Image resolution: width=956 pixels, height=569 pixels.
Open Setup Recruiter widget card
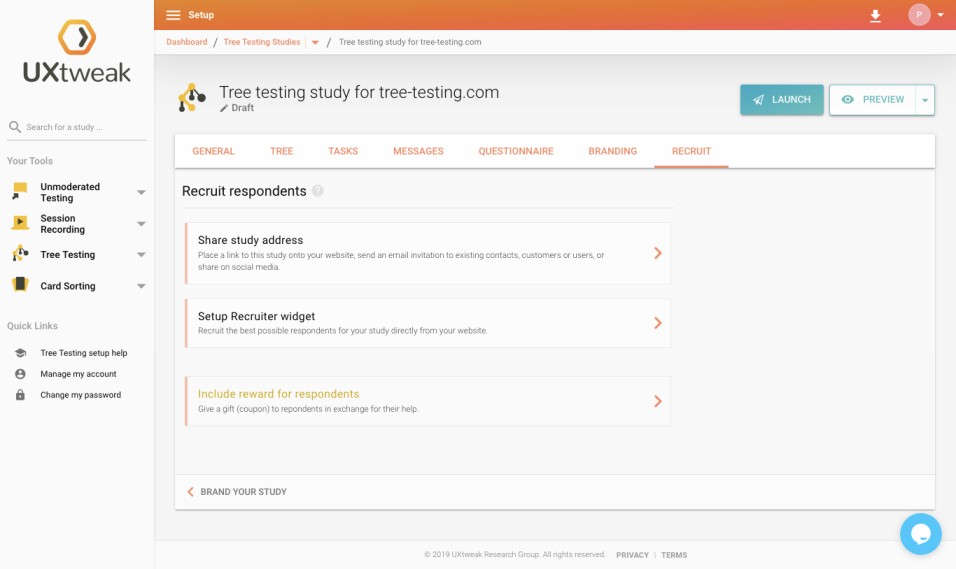click(428, 323)
